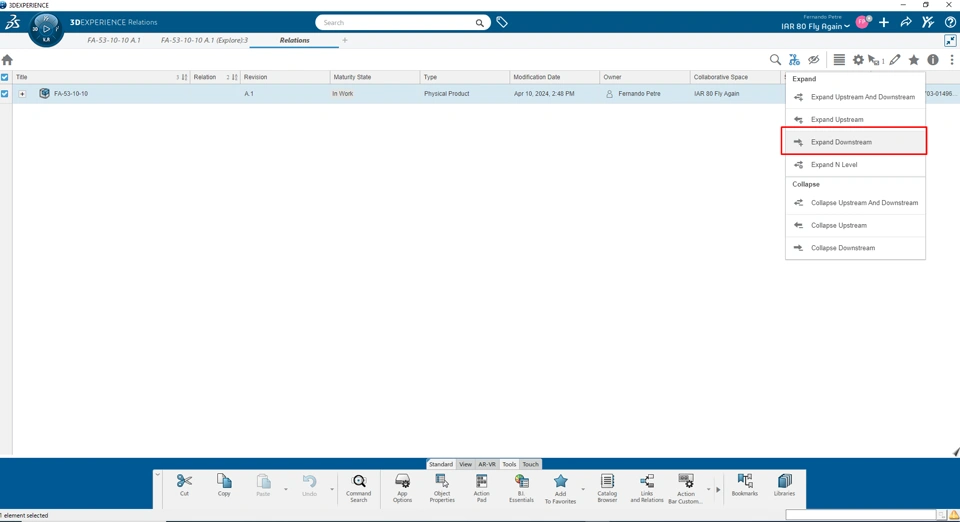Click the blue expand relations toolbar icon
Screen dimensions: 960x522
pos(794,59)
